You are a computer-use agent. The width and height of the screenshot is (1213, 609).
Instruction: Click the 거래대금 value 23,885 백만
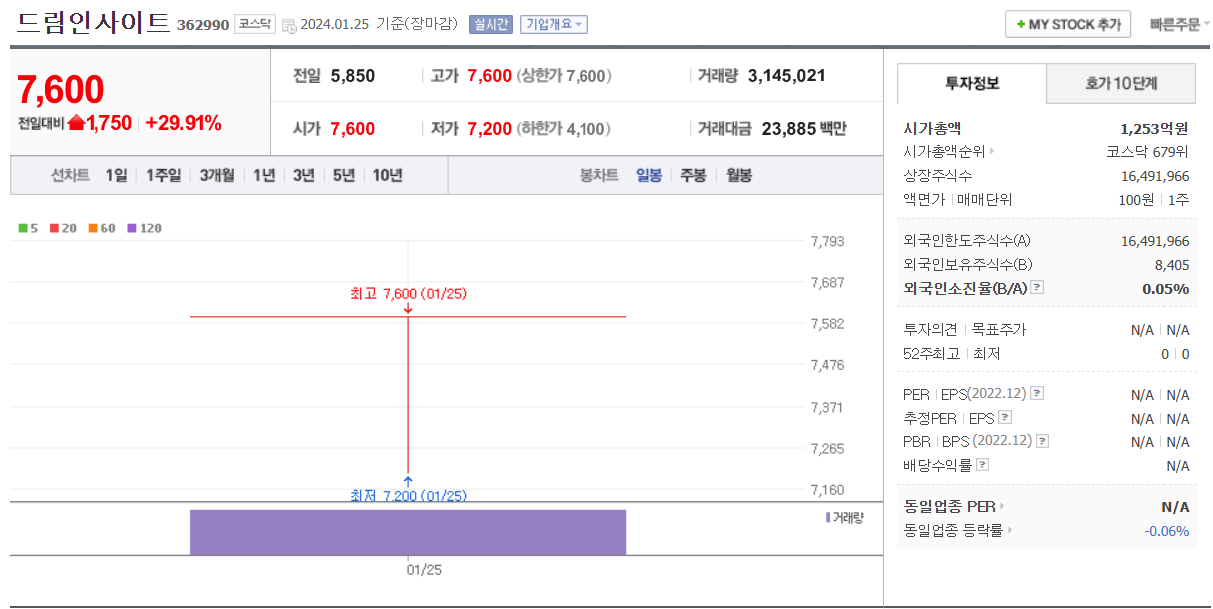pos(804,128)
